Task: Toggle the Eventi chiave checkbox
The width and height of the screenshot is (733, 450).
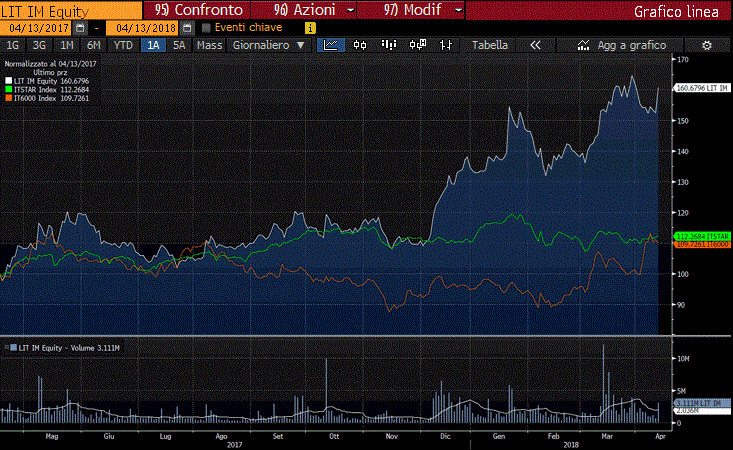Action: click(207, 28)
